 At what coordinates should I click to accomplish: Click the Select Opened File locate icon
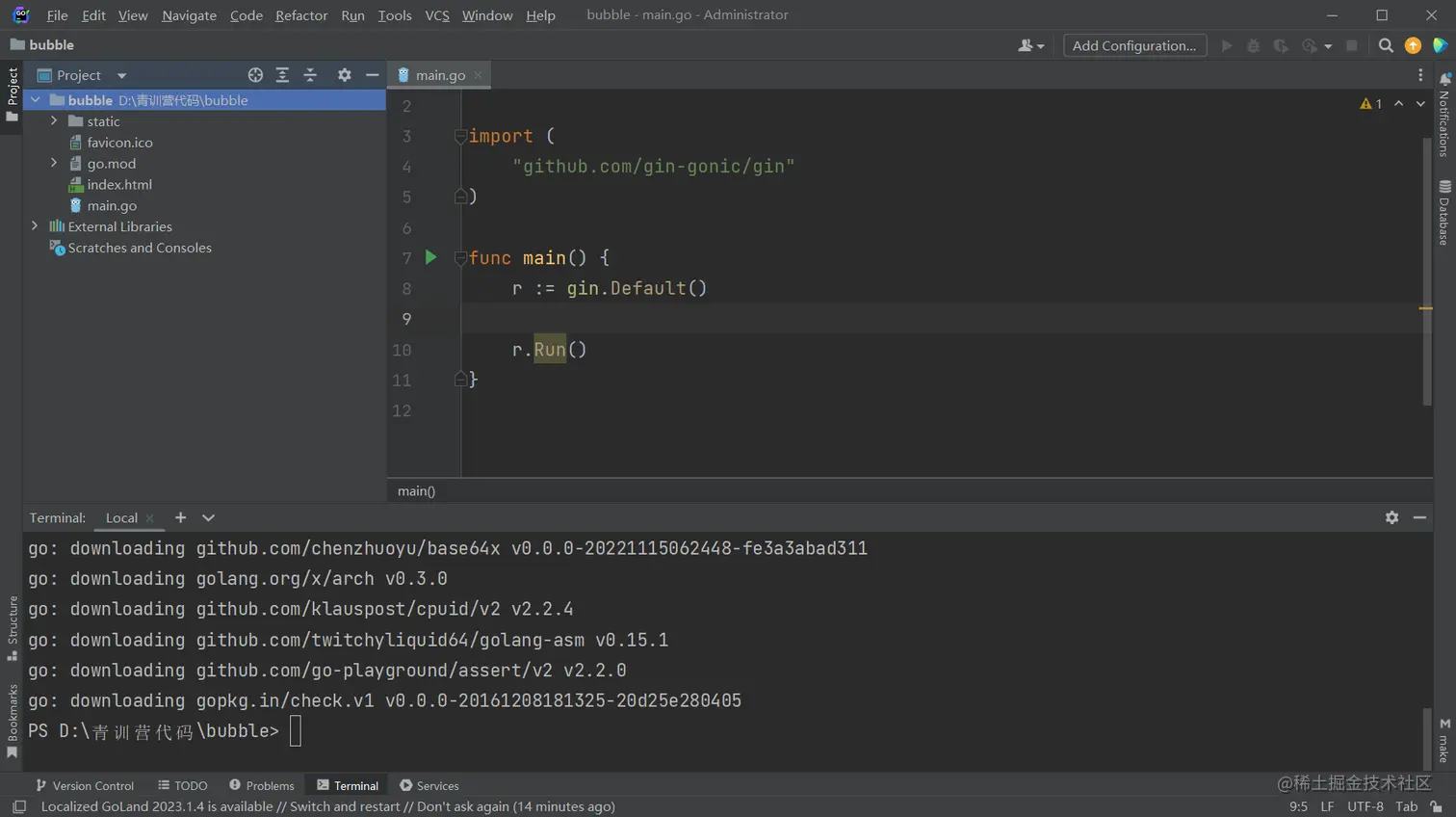coord(255,75)
